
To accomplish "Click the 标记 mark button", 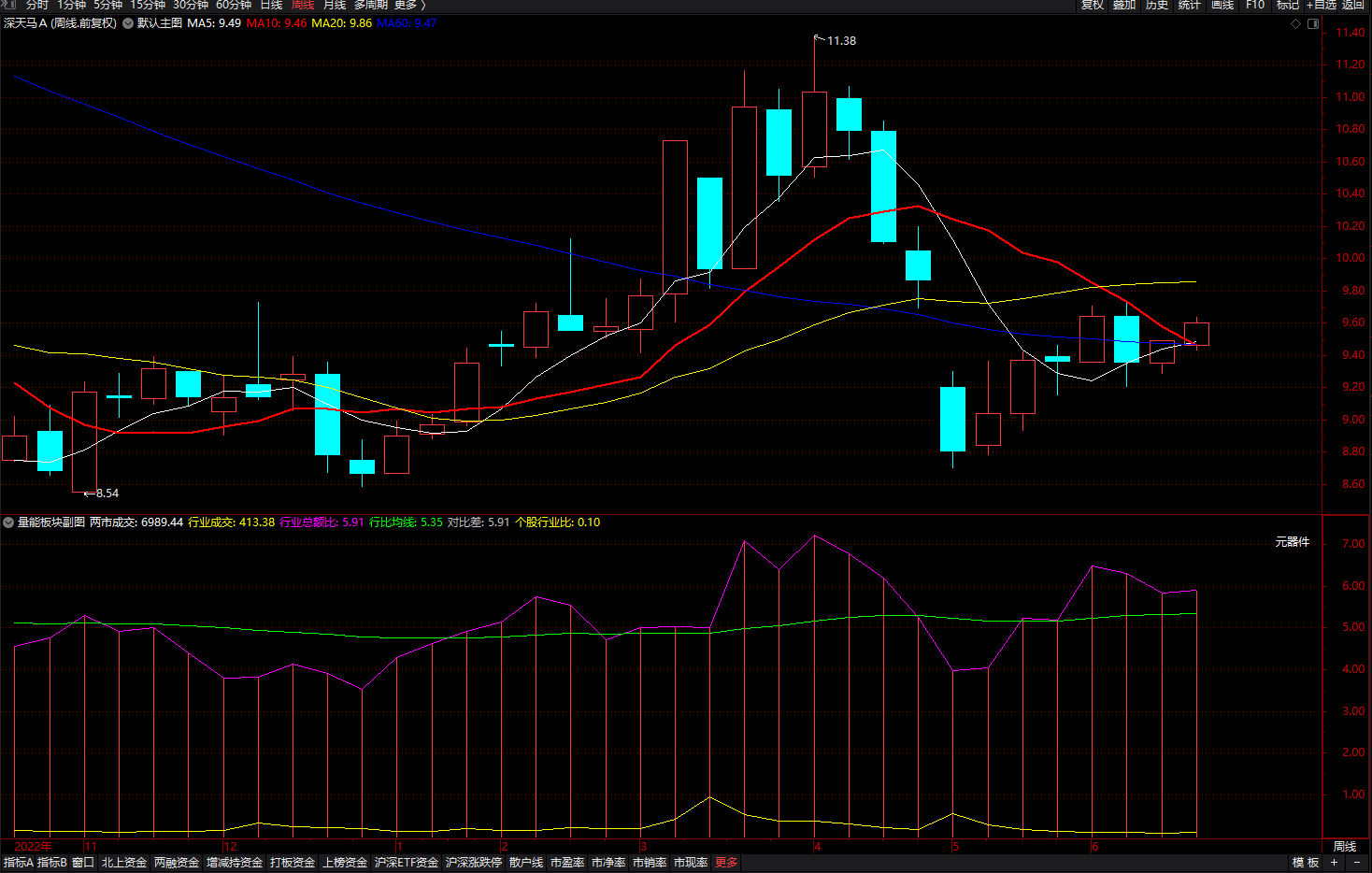I will tap(1288, 5).
